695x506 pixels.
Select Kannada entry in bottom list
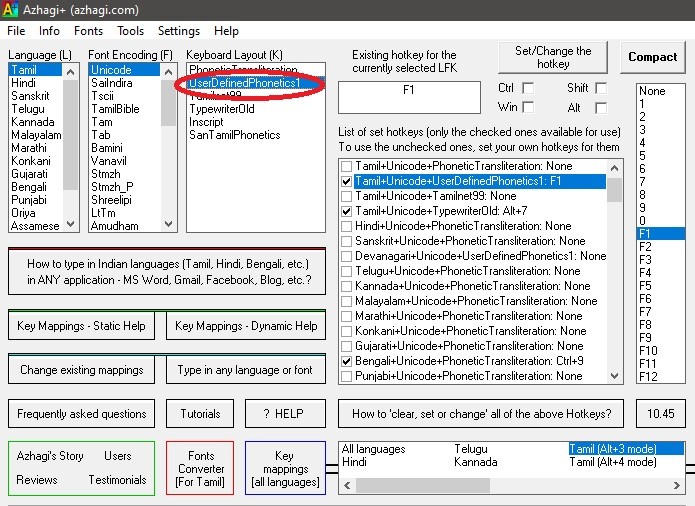coord(475,462)
